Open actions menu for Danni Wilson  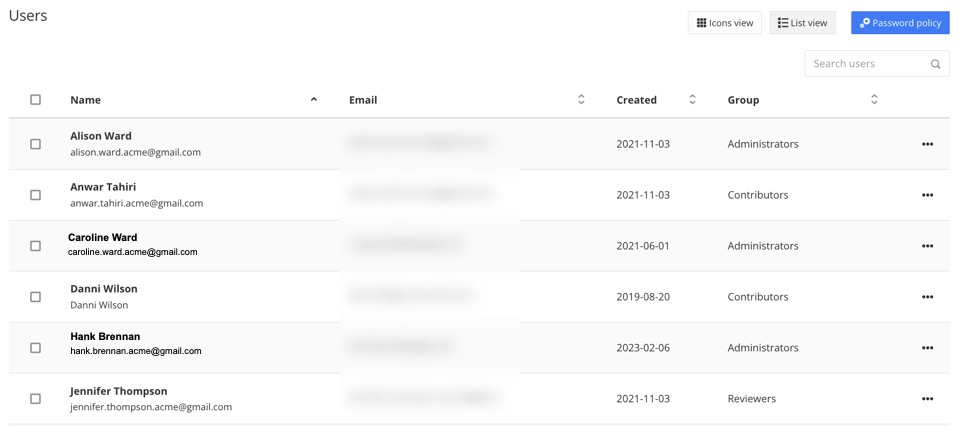pyautogui.click(x=927, y=297)
